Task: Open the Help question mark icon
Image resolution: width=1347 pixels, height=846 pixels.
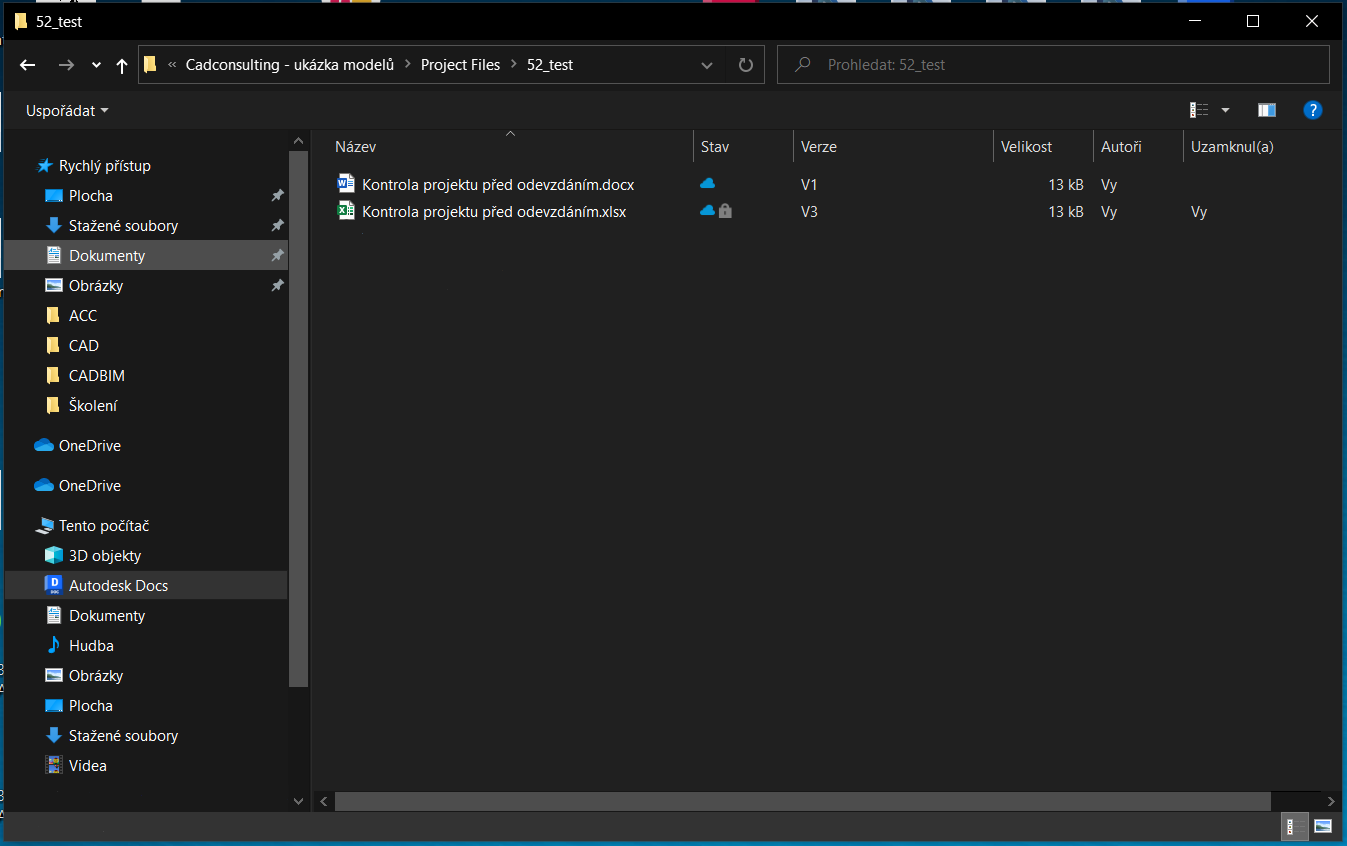Action: 1313,110
